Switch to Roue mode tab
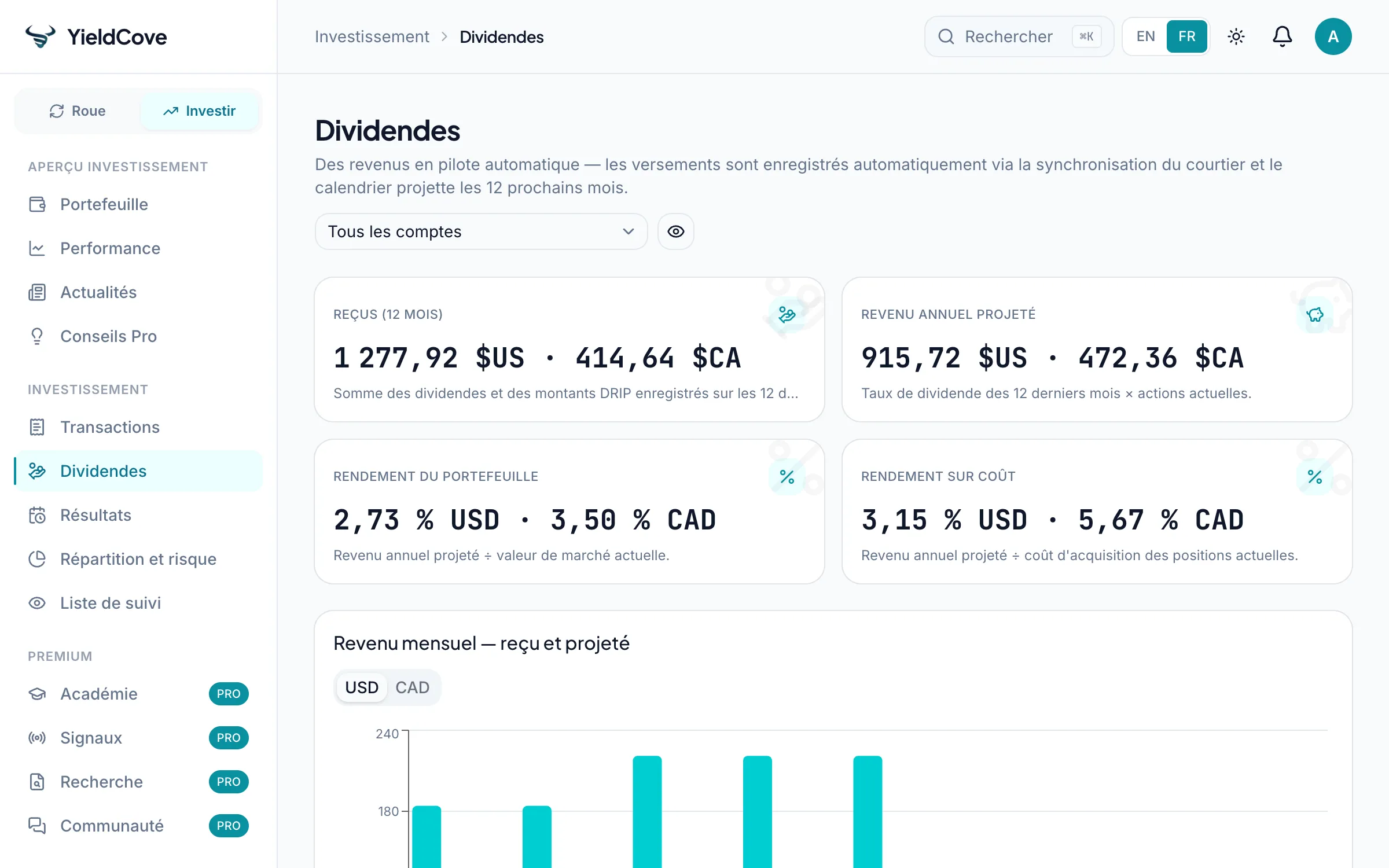Screen dimensions: 1389x868 click(x=78, y=111)
